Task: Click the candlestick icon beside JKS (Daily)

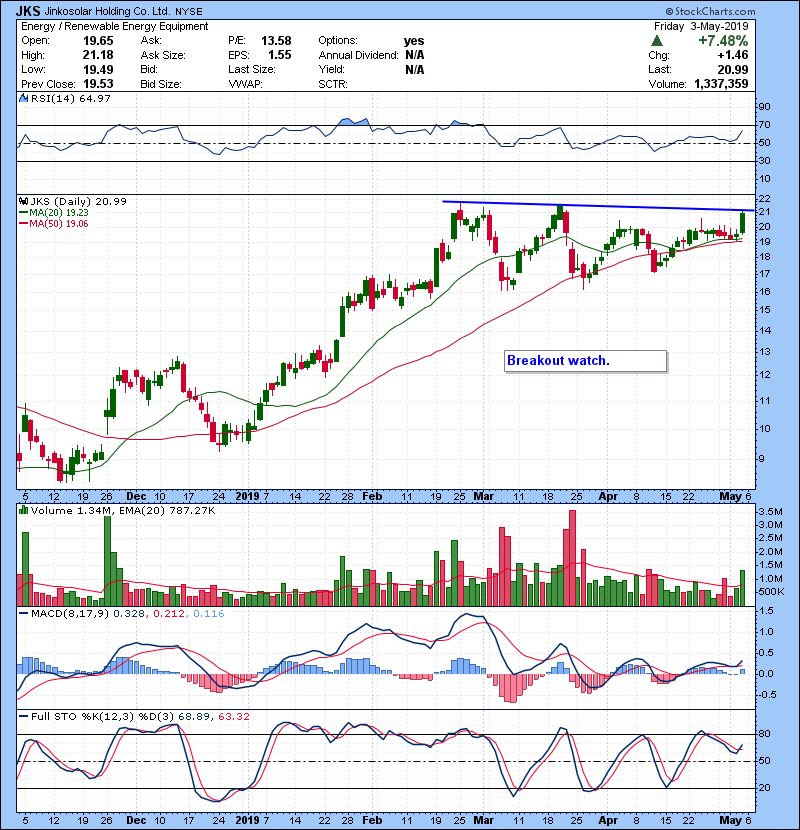Action: pyautogui.click(x=23, y=201)
